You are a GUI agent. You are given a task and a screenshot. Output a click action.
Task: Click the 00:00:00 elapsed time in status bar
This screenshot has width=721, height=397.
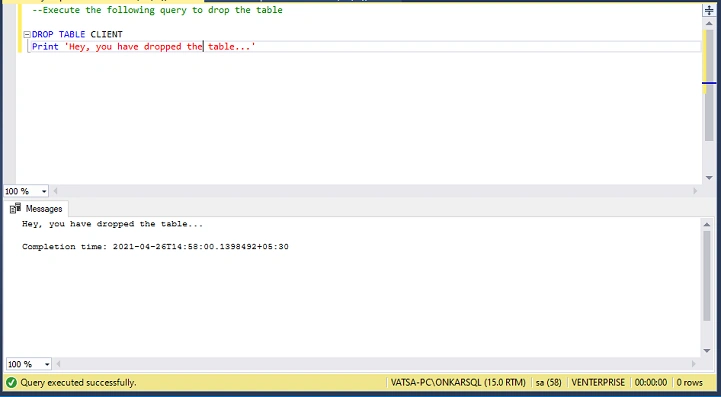click(651, 383)
